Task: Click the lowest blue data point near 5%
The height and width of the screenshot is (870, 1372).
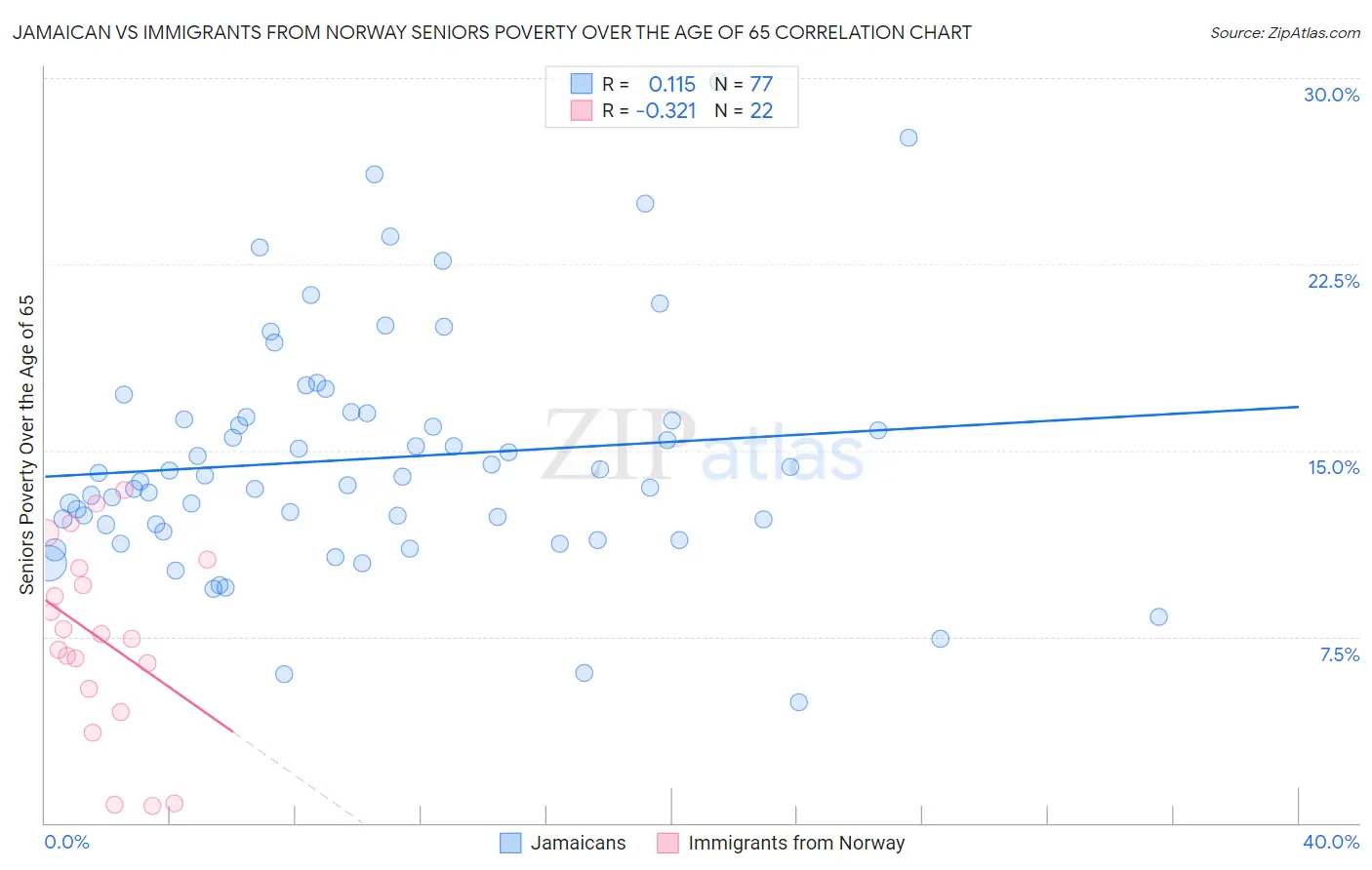Action: (798, 702)
